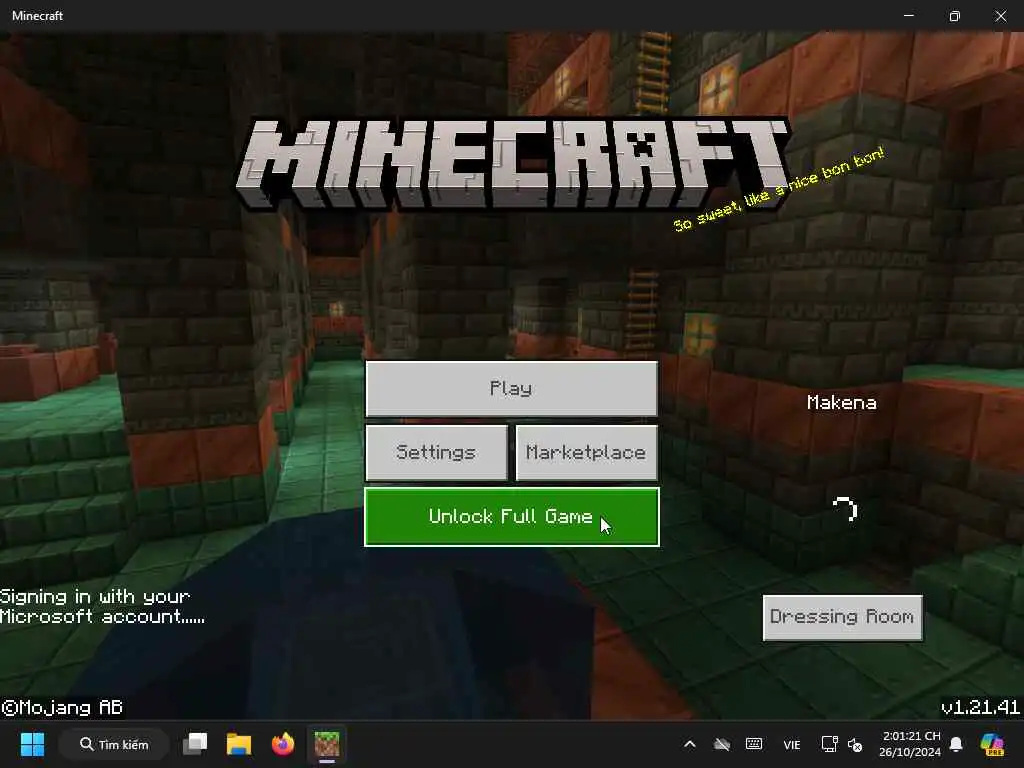The height and width of the screenshot is (768, 1024).
Task: Expand the hidden system tray icons
Action: coord(690,744)
